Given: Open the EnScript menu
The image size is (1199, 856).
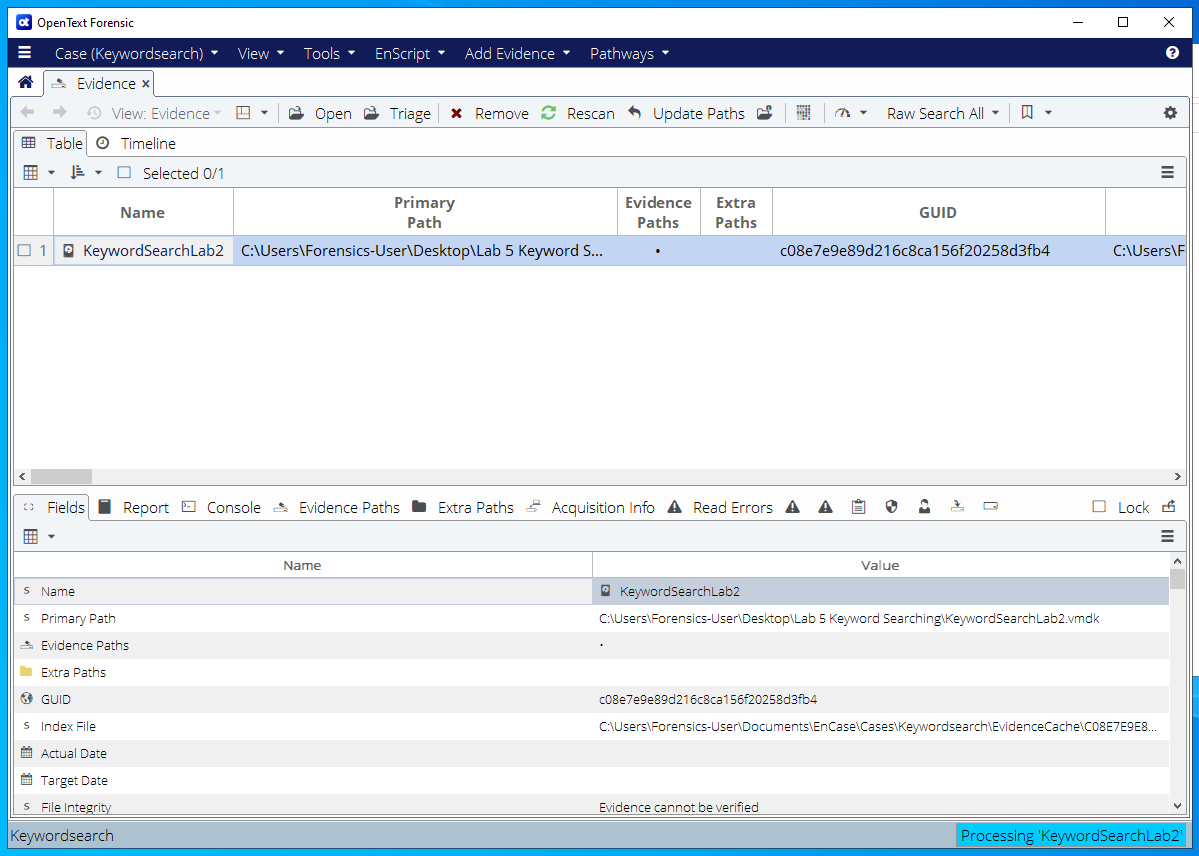Looking at the screenshot, I should [x=410, y=54].
